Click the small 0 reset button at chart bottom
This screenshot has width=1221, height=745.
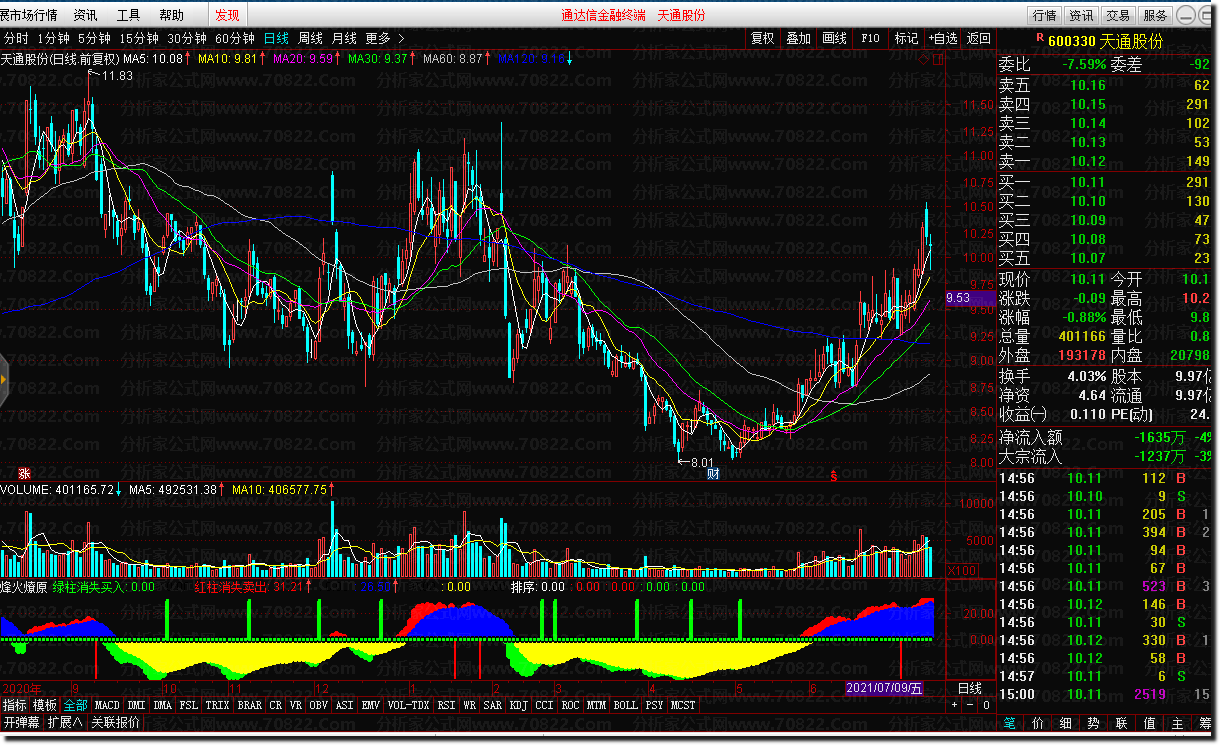click(x=985, y=705)
